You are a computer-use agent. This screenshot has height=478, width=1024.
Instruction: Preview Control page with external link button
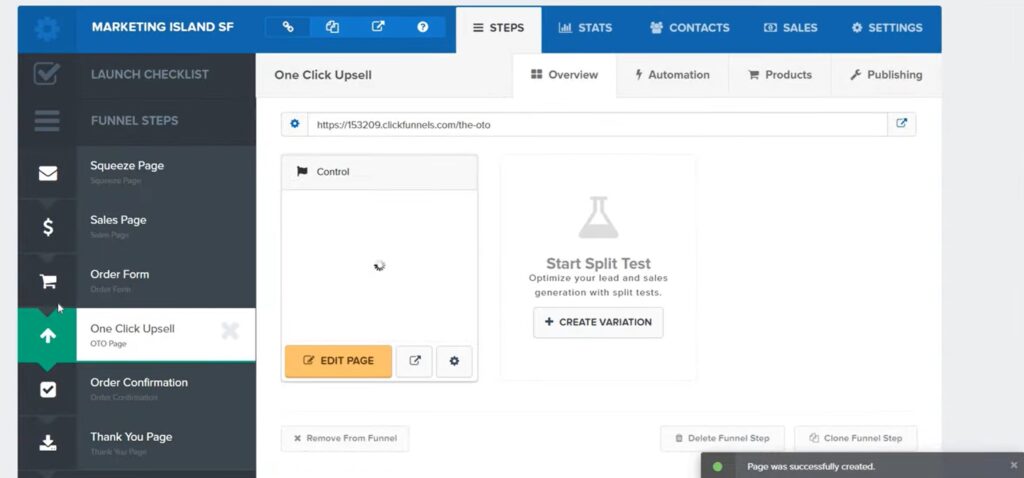click(415, 361)
